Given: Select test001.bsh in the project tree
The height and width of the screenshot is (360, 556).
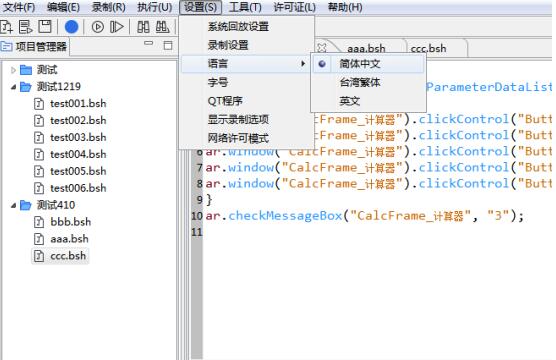Looking at the screenshot, I should [x=78, y=104].
